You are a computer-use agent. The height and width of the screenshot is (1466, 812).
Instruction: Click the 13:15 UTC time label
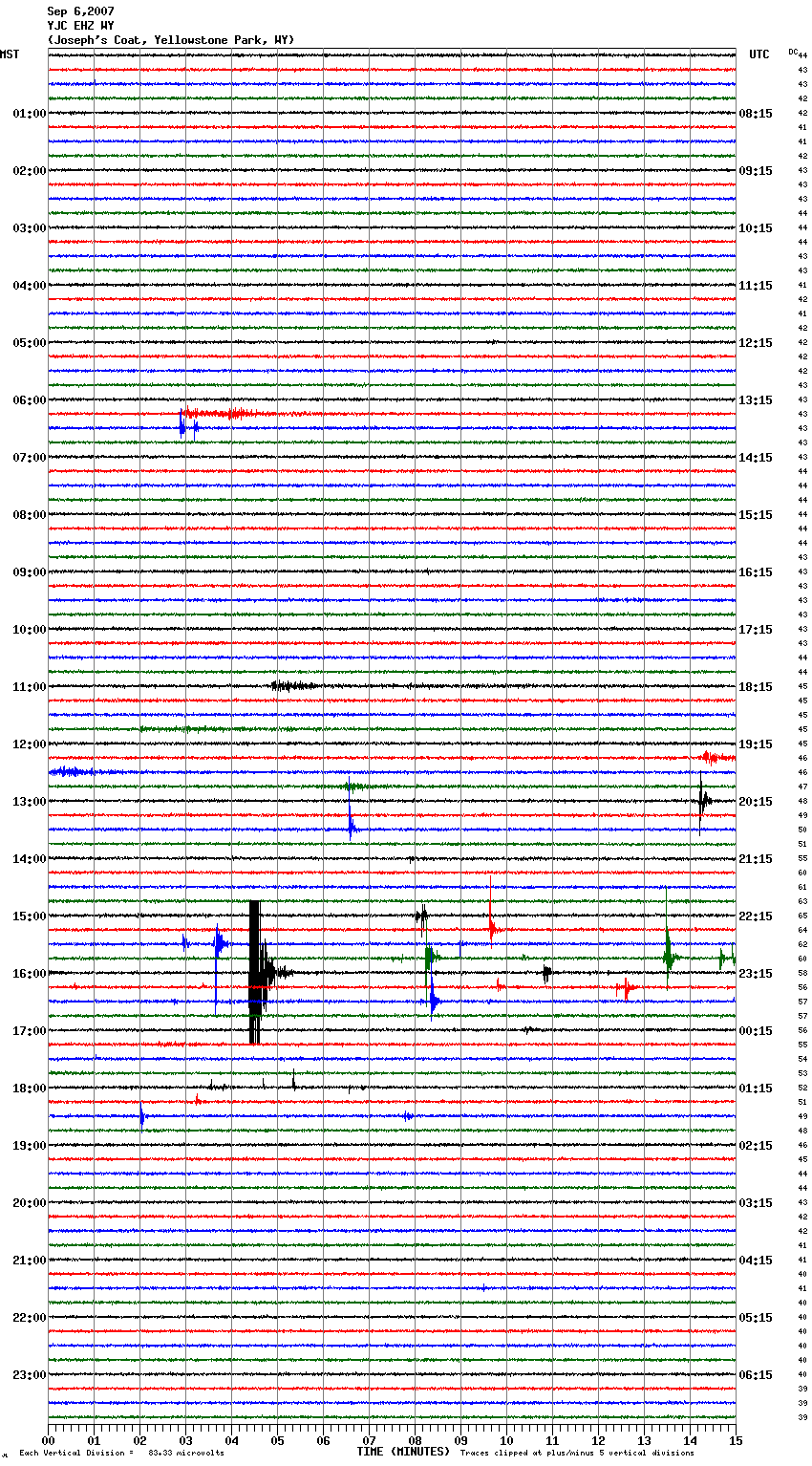tap(756, 400)
